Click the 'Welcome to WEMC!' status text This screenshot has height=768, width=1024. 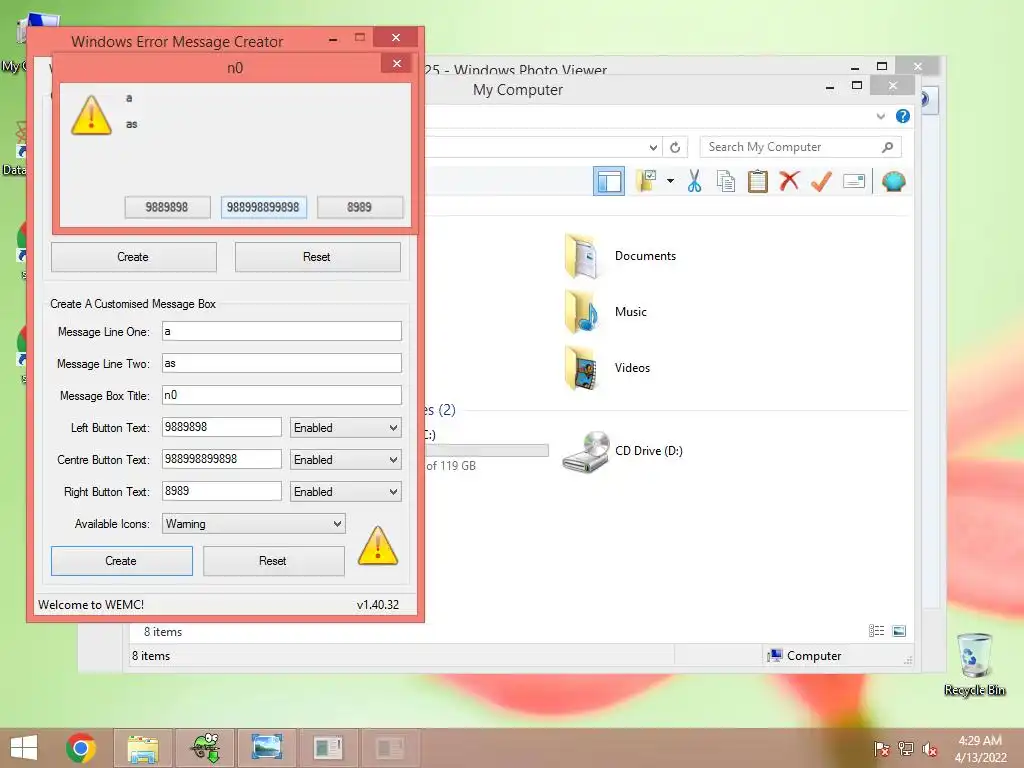pos(91,605)
